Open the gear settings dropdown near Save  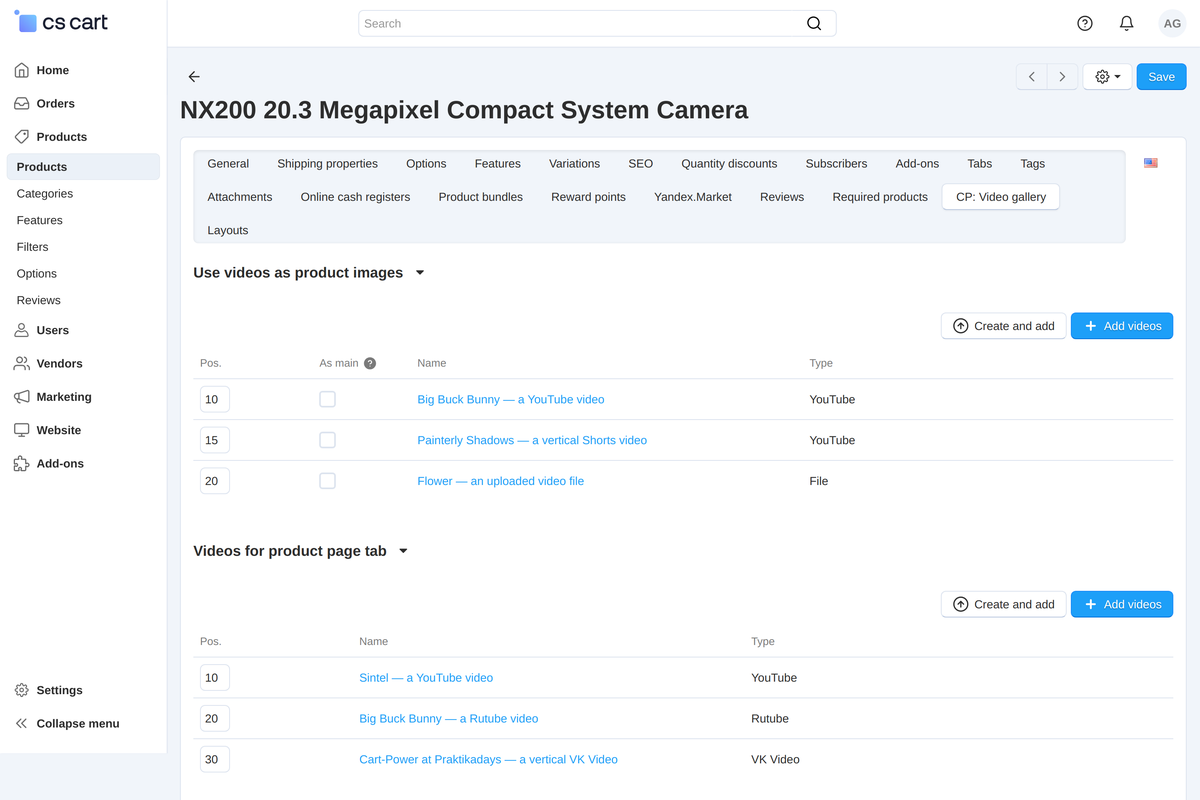pos(1107,77)
